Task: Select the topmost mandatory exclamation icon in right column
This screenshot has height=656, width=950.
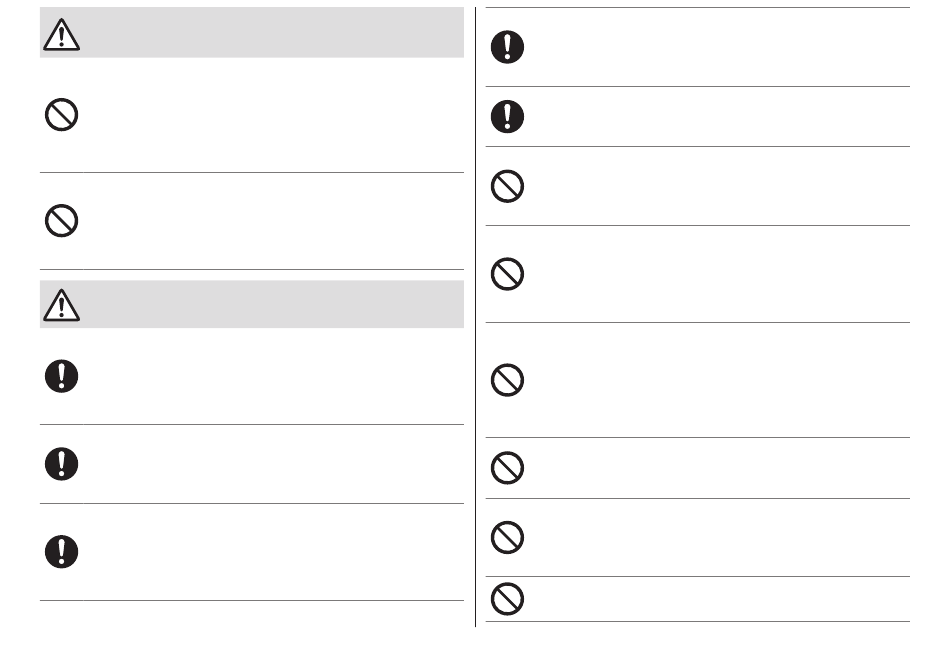Action: [x=507, y=47]
